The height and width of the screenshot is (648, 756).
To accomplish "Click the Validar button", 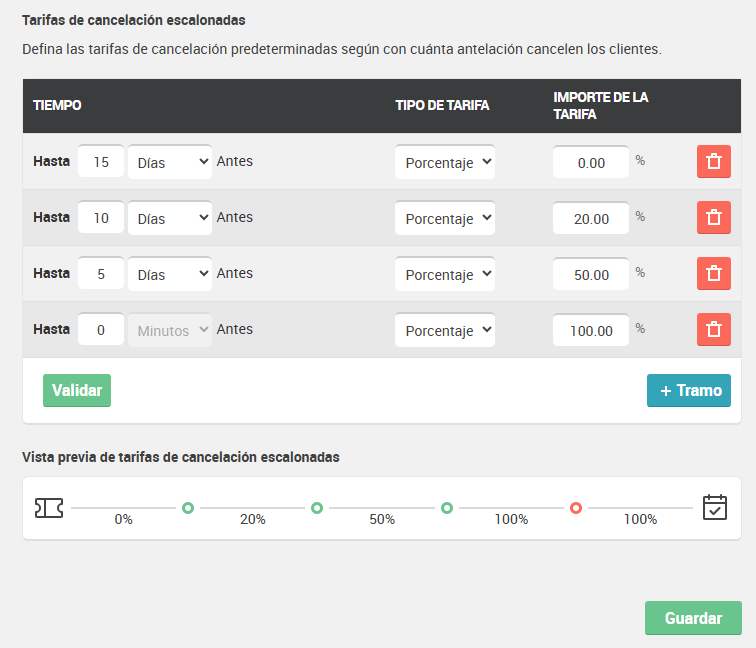I will click(77, 390).
